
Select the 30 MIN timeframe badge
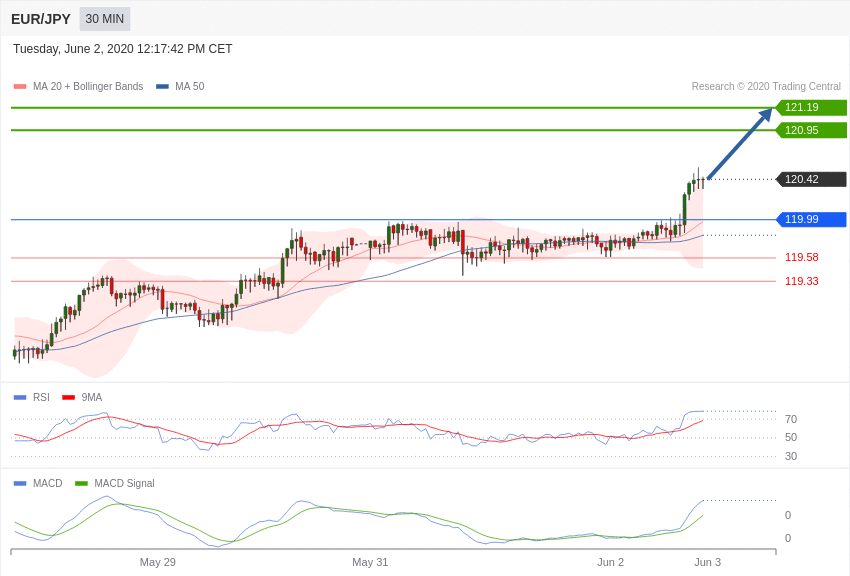point(105,19)
